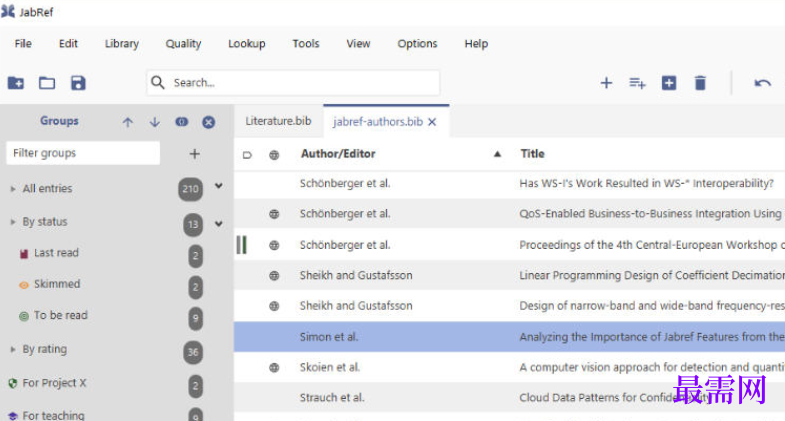Move group up with the up arrow
785x421 pixels.
click(128, 122)
